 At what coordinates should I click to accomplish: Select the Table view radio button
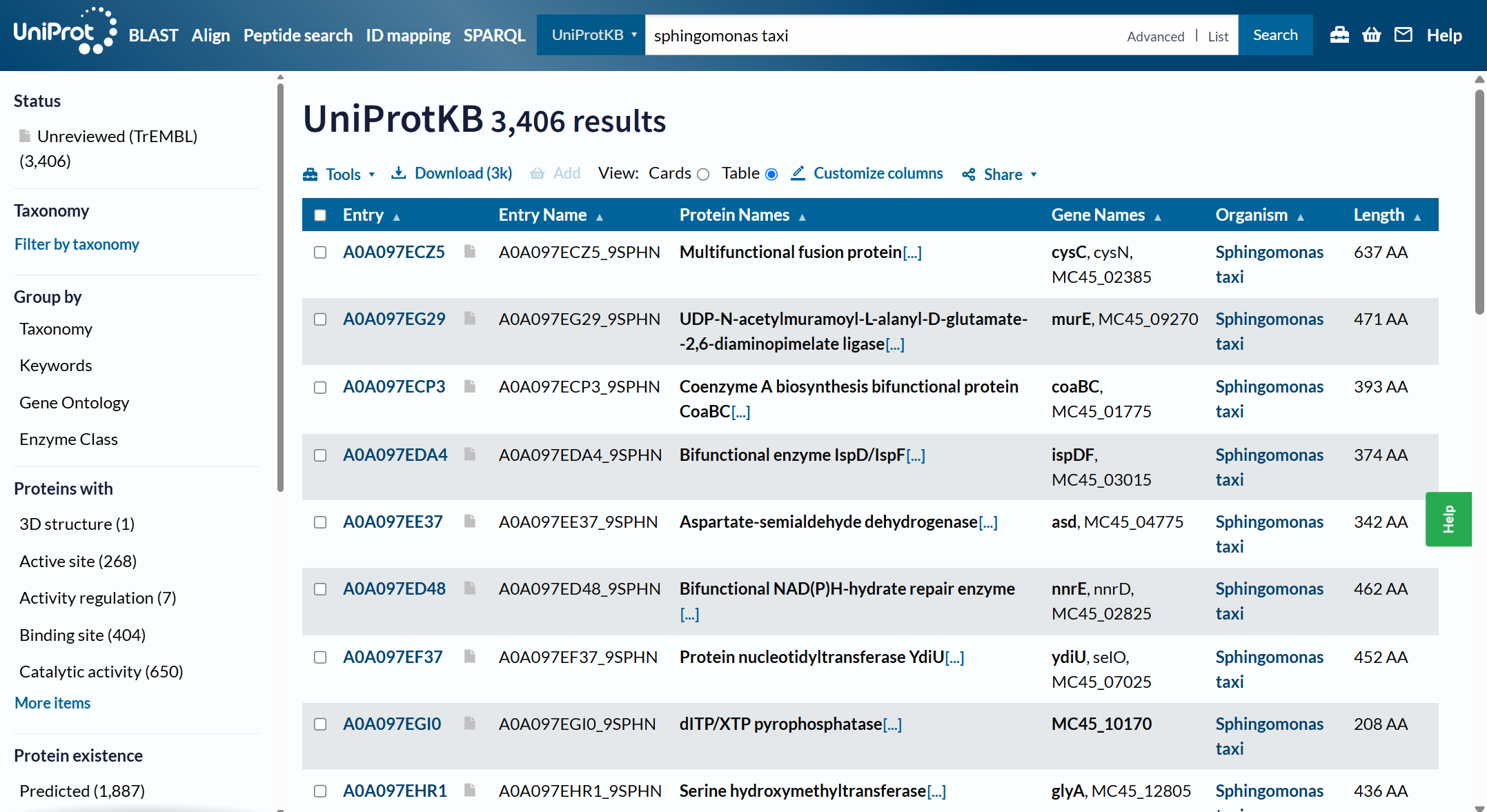coord(771,175)
